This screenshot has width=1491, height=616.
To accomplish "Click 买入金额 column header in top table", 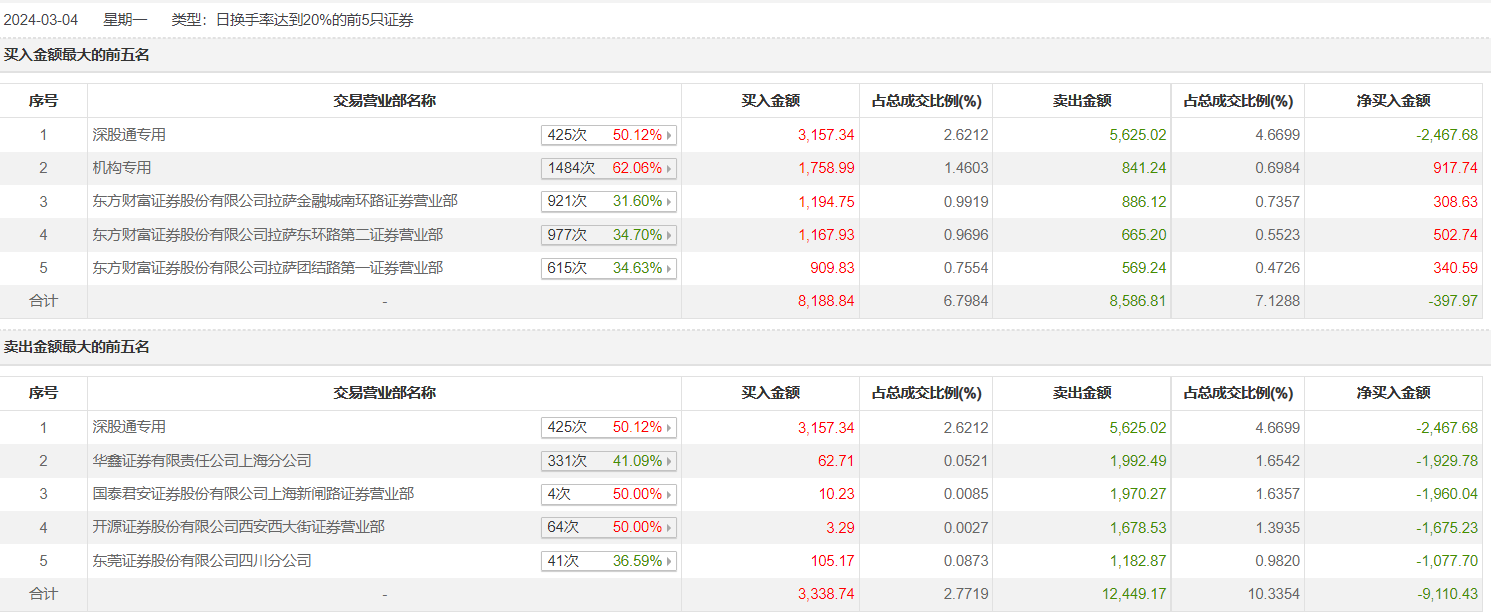I will coord(770,101).
